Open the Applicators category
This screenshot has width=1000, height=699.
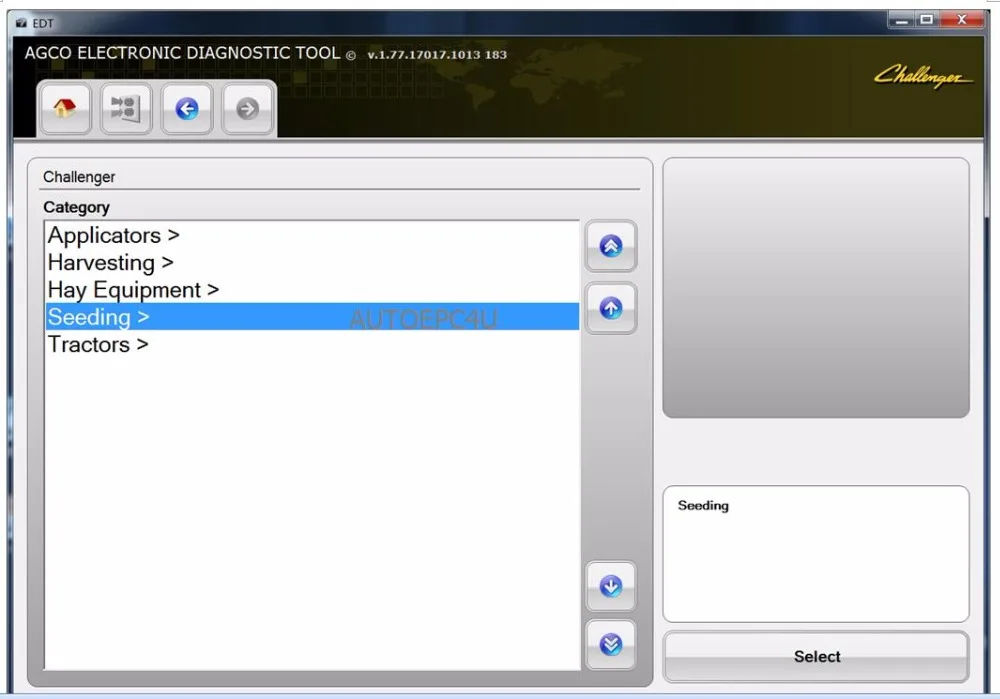(x=312, y=235)
